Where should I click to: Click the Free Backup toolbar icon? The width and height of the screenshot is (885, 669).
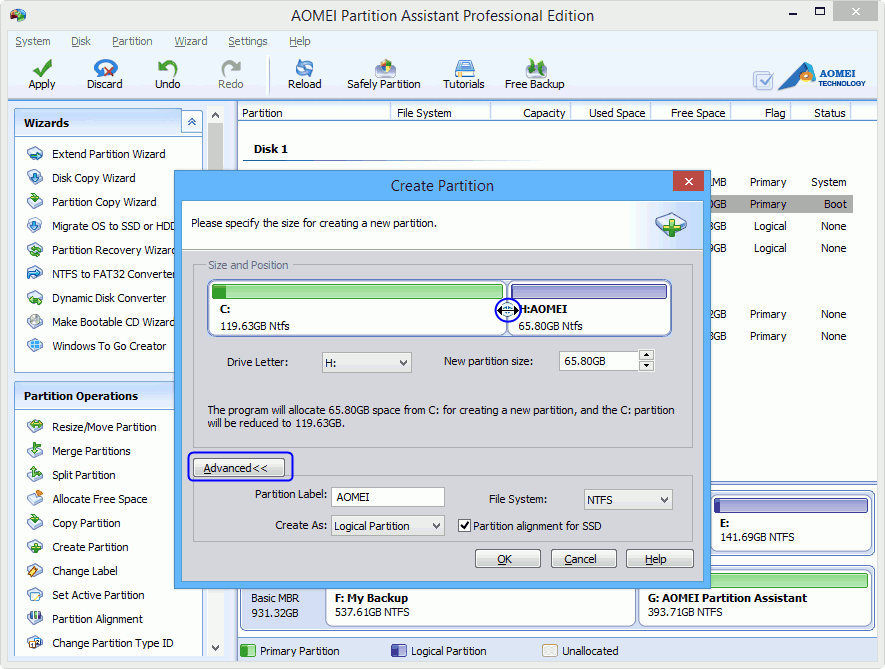click(x=535, y=68)
